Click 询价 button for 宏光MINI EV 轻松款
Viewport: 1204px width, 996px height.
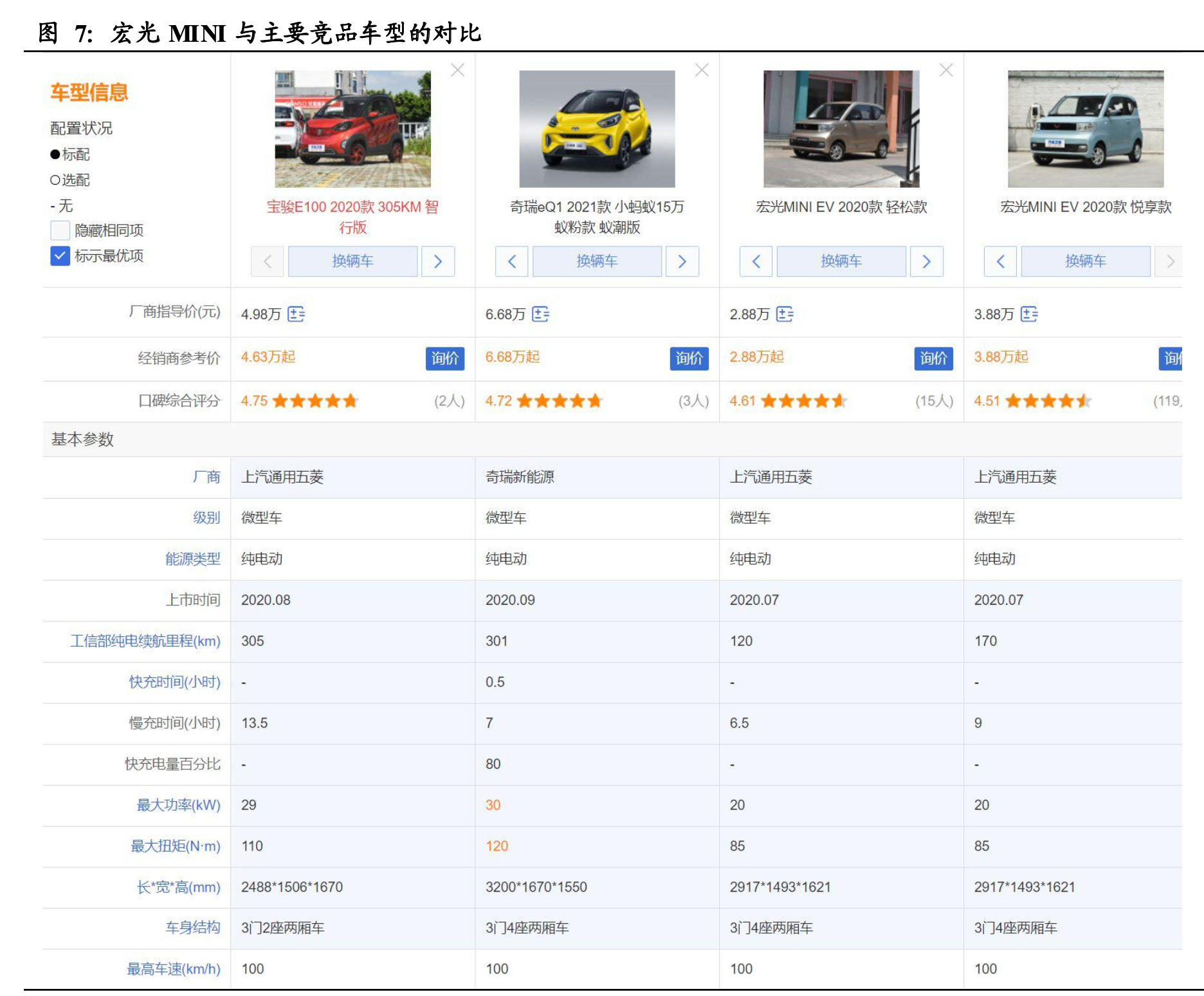click(x=935, y=359)
